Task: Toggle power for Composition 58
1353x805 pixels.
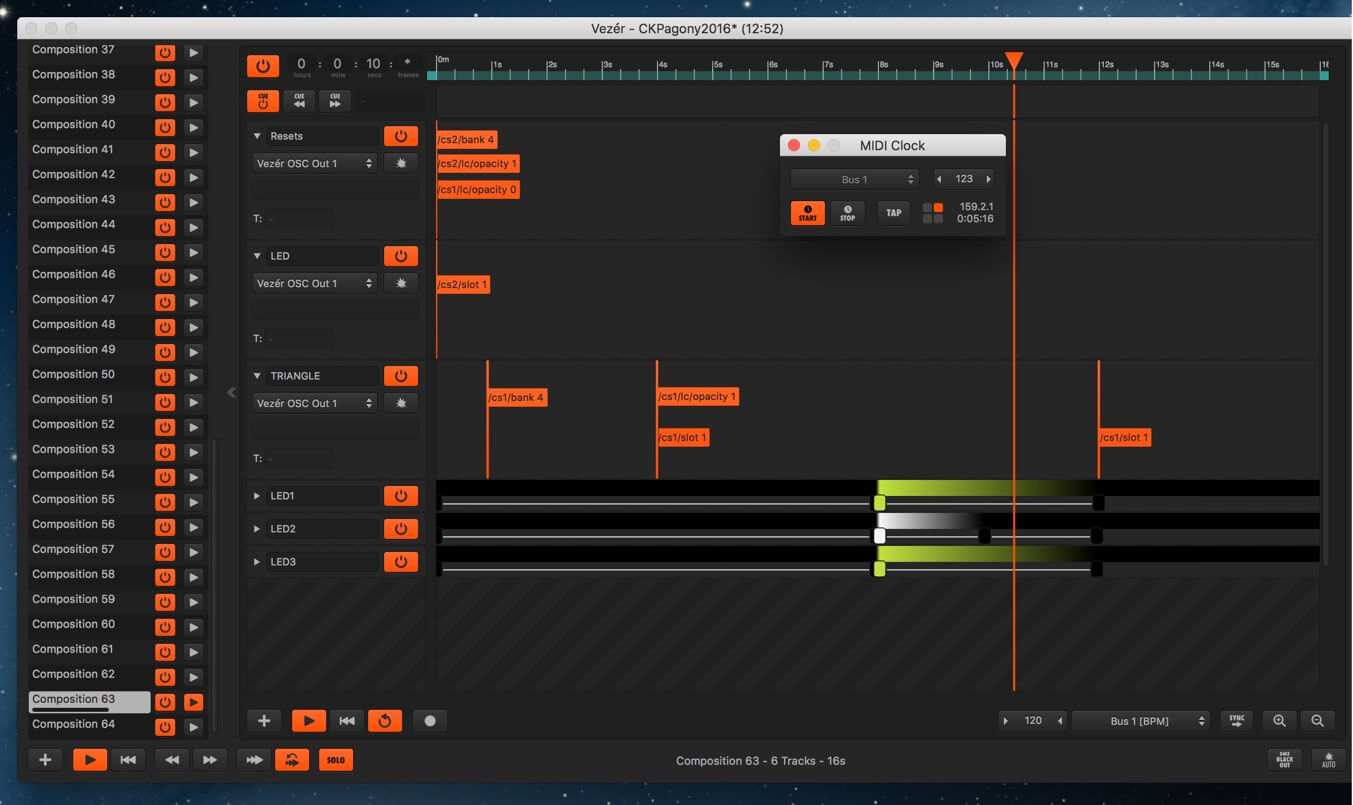Action: 165,577
